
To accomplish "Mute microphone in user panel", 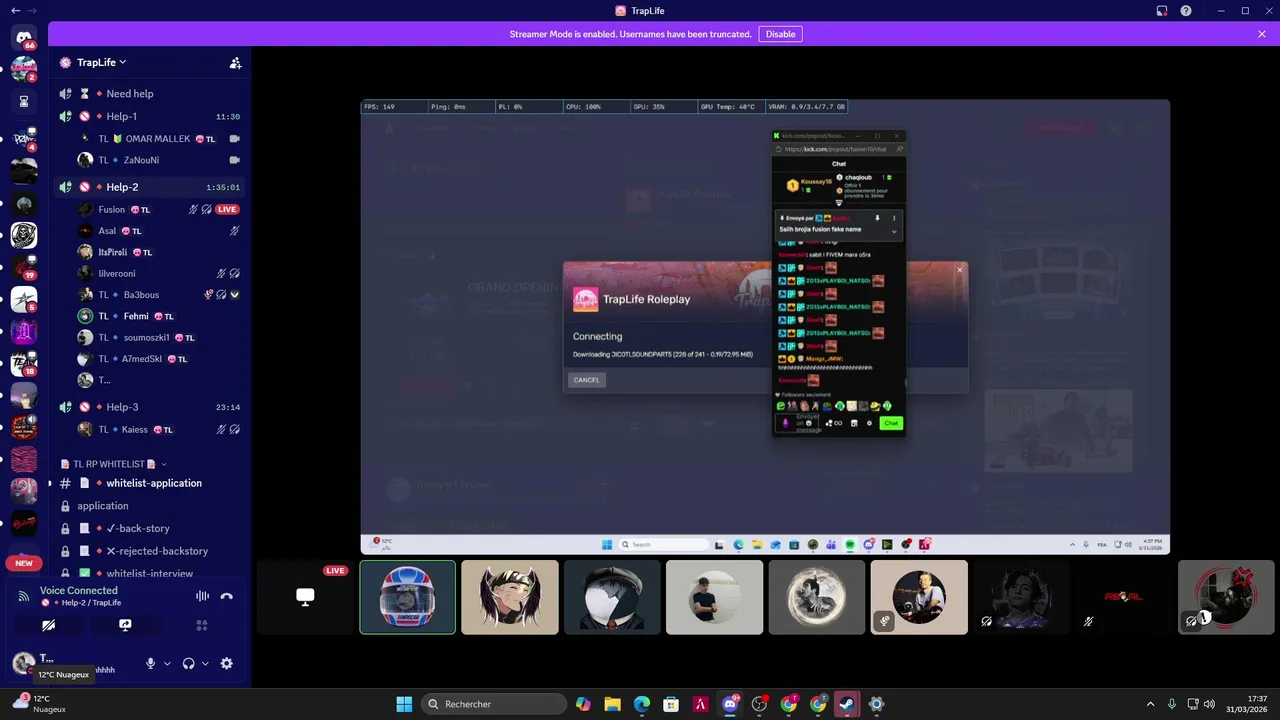I will tap(151, 663).
